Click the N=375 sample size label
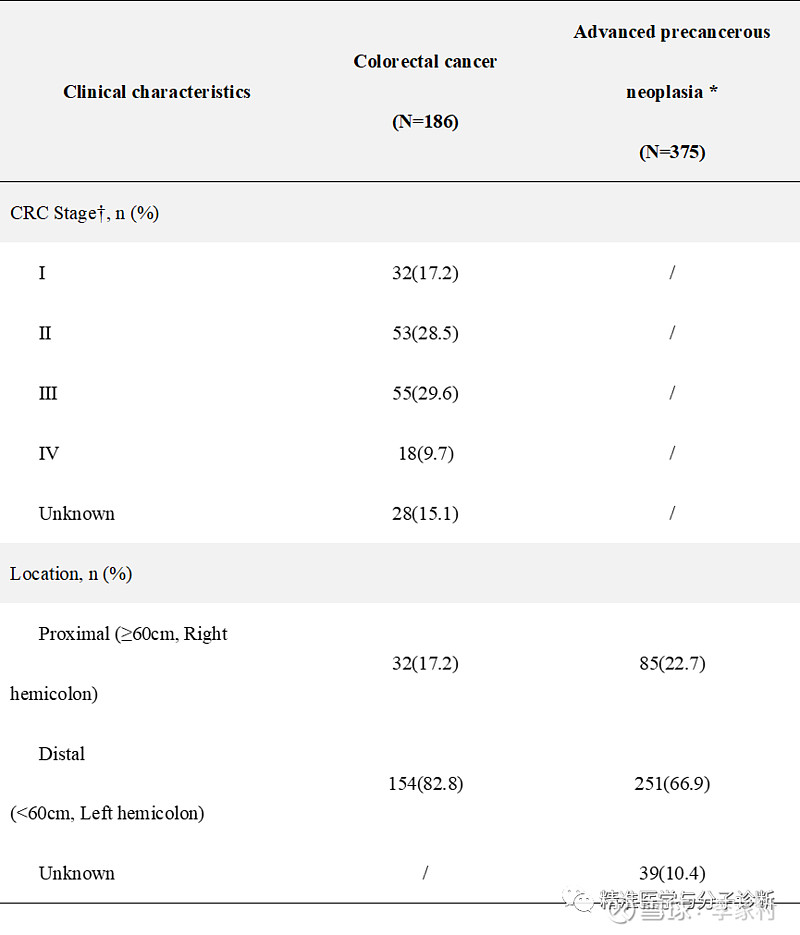Viewport: 800px width, 935px height. coord(672,152)
